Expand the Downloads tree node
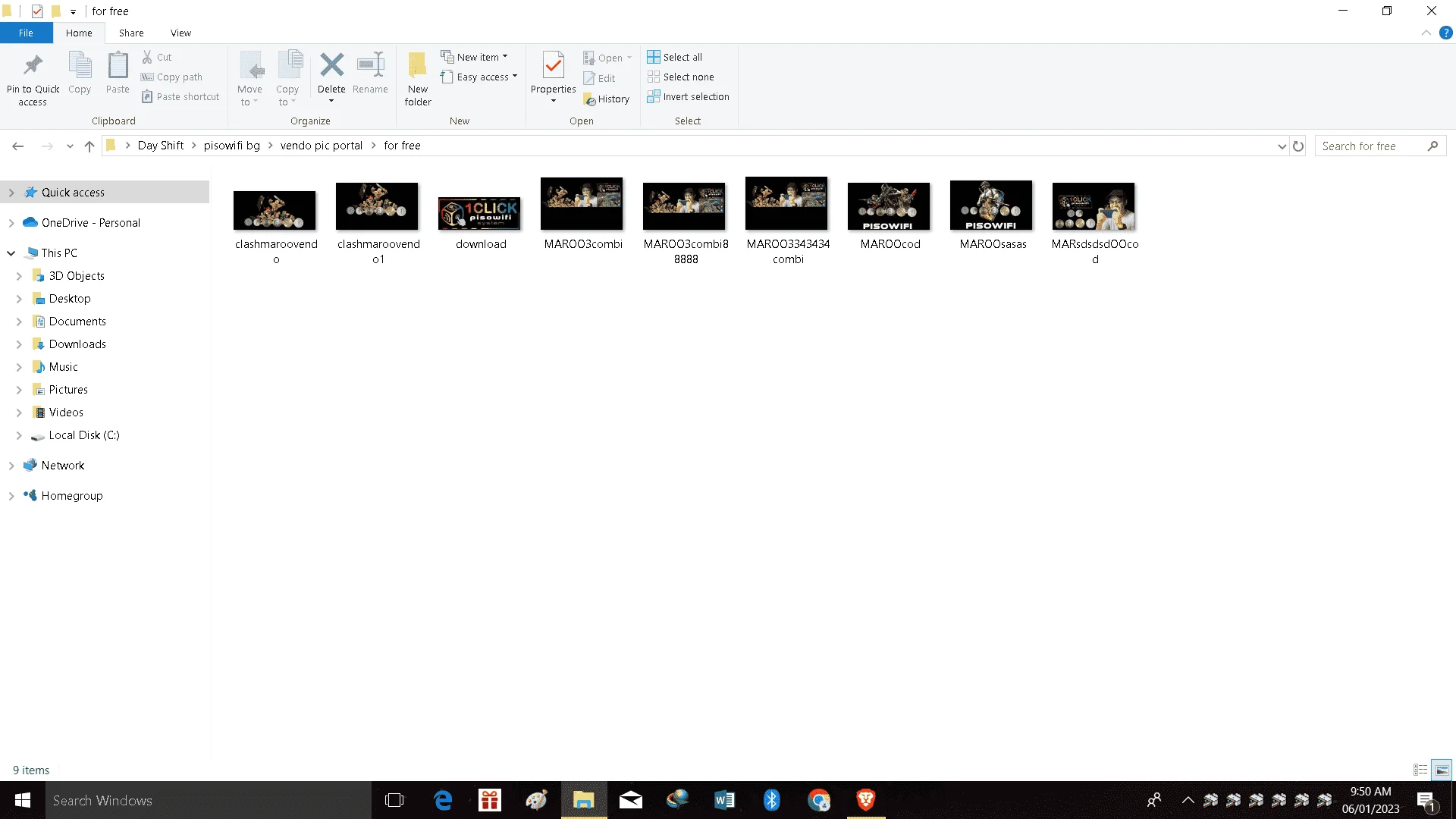This screenshot has width=1456, height=819. (x=19, y=344)
